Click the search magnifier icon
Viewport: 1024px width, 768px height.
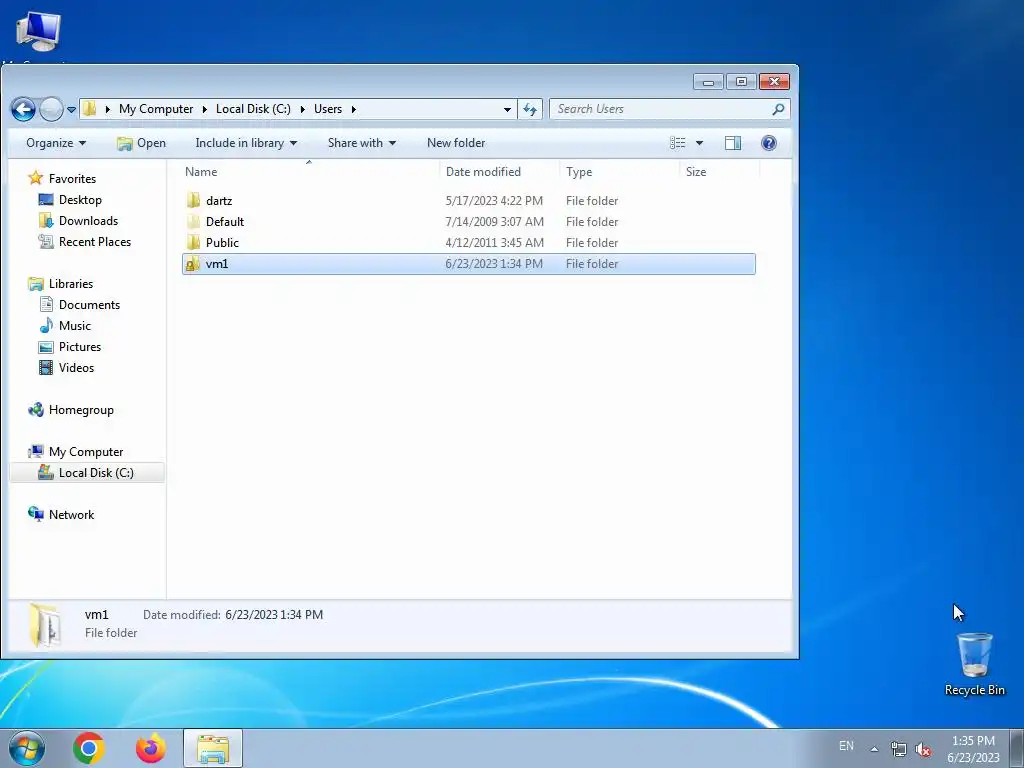tap(778, 109)
